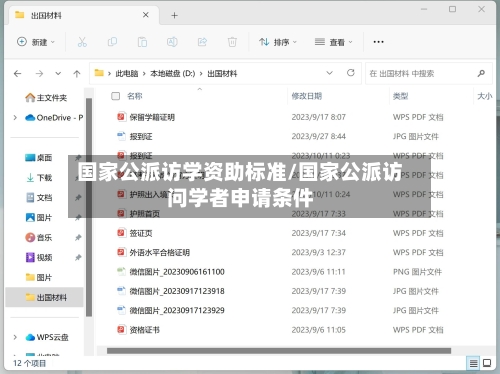Open the 新建 new dropdown
The width and height of the screenshot is (500, 374).
tap(36, 42)
